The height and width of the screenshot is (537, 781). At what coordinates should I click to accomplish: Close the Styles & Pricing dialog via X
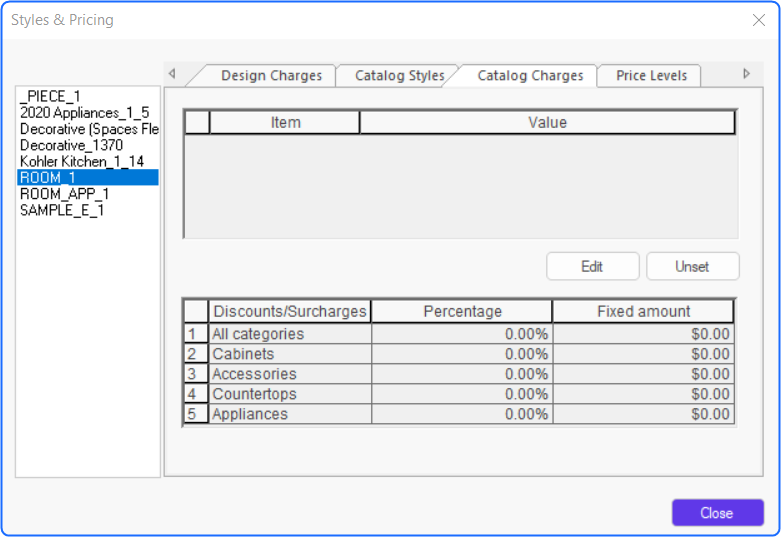(x=759, y=20)
